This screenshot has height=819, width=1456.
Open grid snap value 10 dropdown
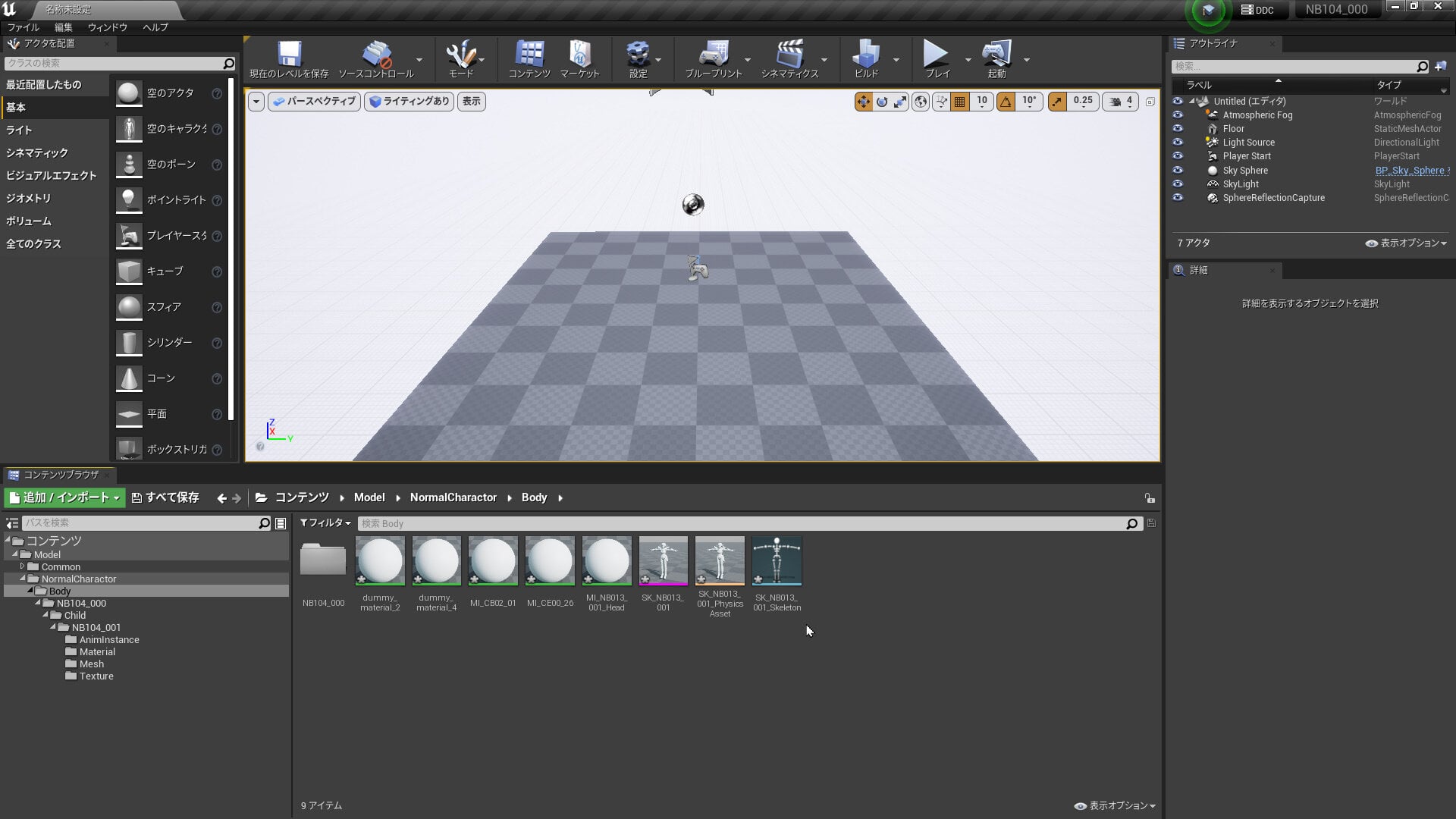(982, 102)
